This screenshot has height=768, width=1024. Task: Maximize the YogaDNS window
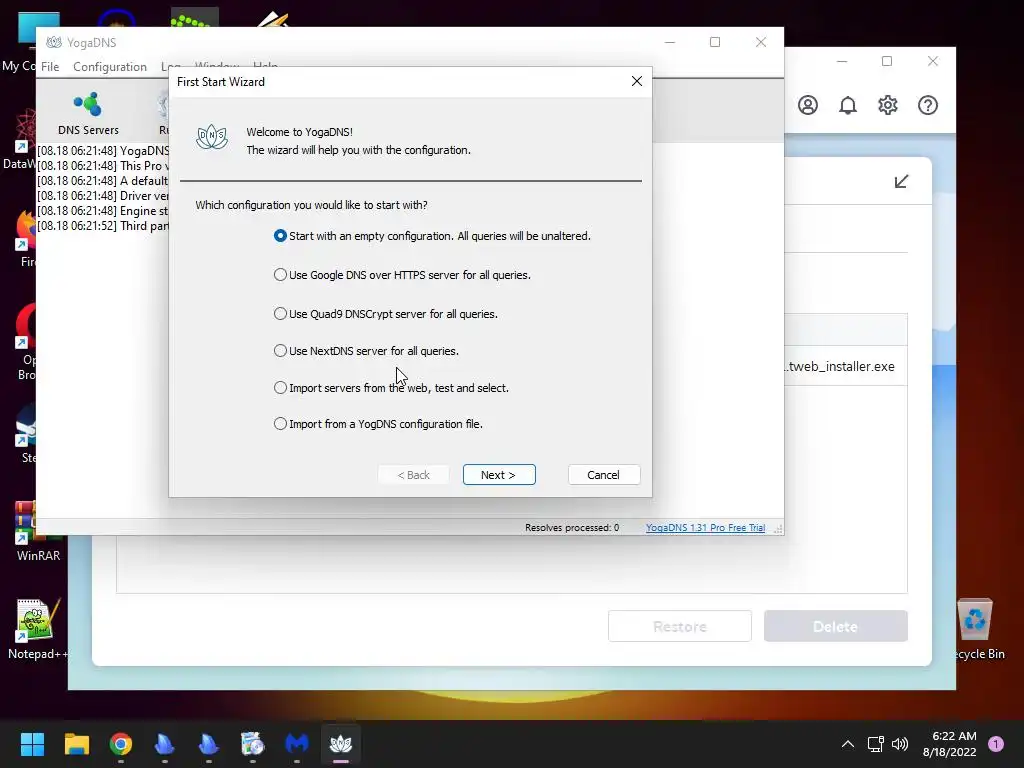pyautogui.click(x=715, y=42)
